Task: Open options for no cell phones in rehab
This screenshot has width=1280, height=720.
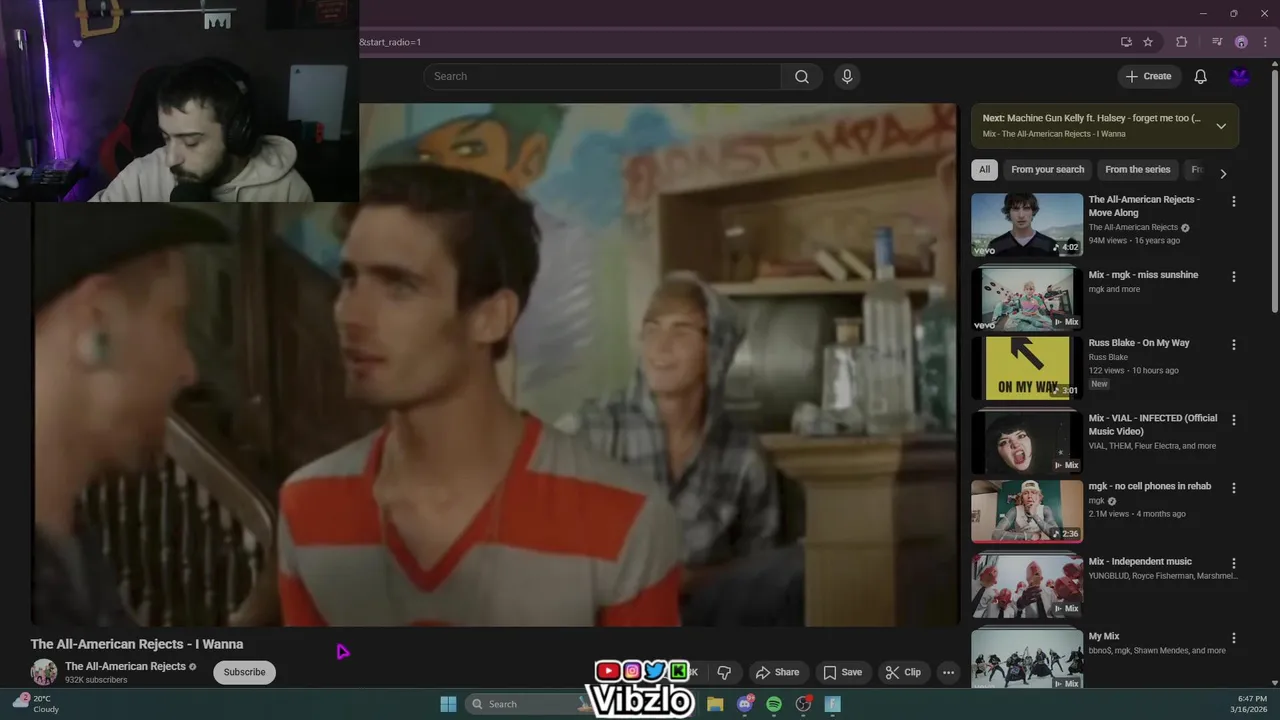Action: [x=1233, y=488]
